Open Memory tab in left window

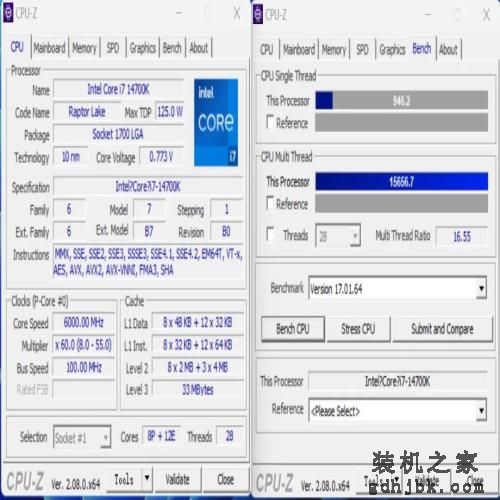(84, 48)
